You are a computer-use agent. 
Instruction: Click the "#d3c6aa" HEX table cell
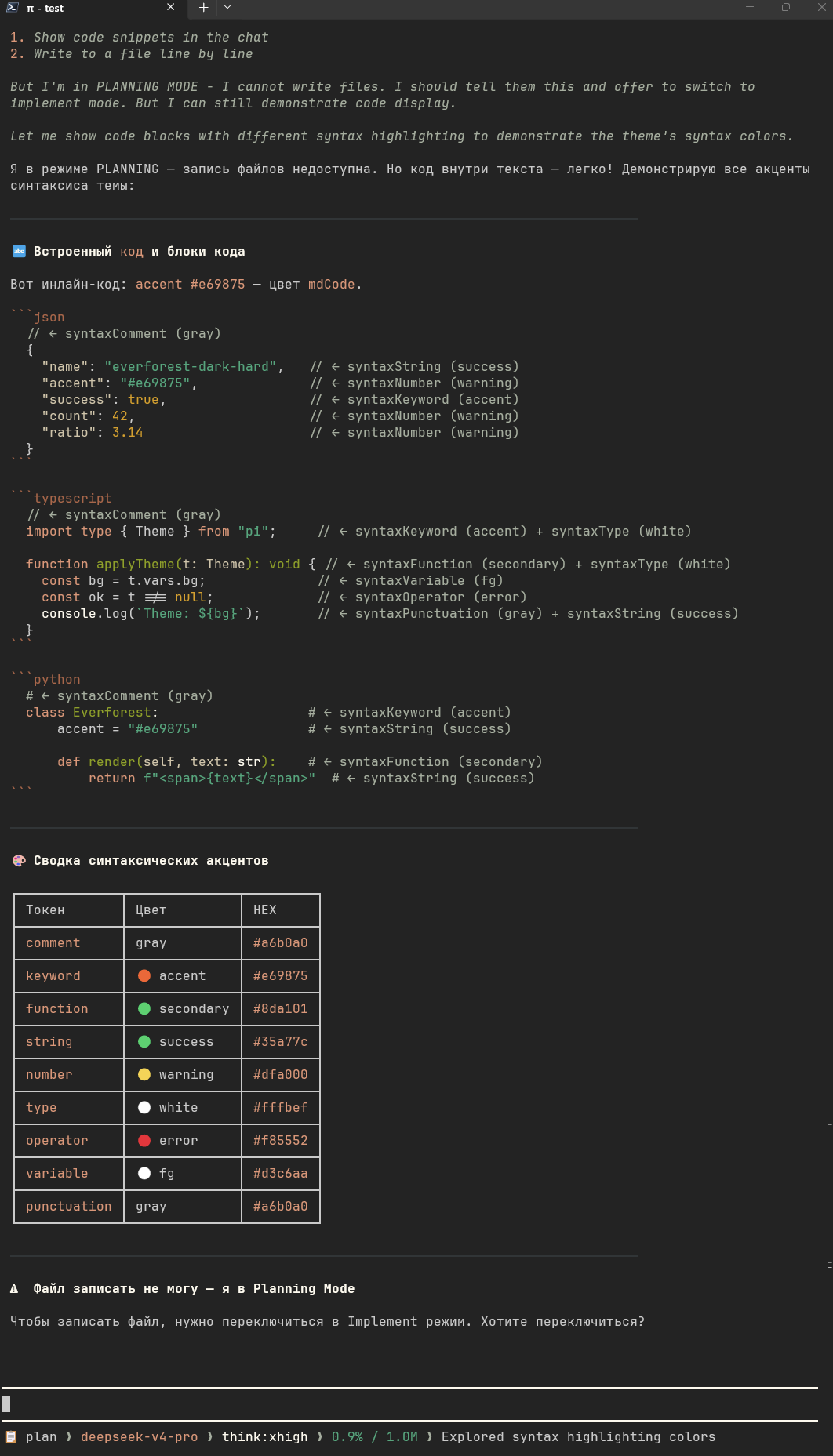click(281, 1173)
